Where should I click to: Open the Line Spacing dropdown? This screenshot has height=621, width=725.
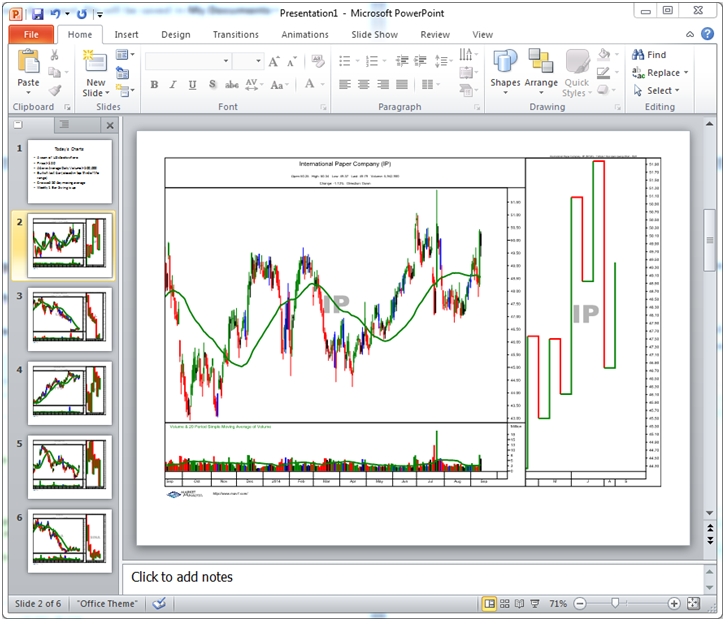(x=444, y=61)
